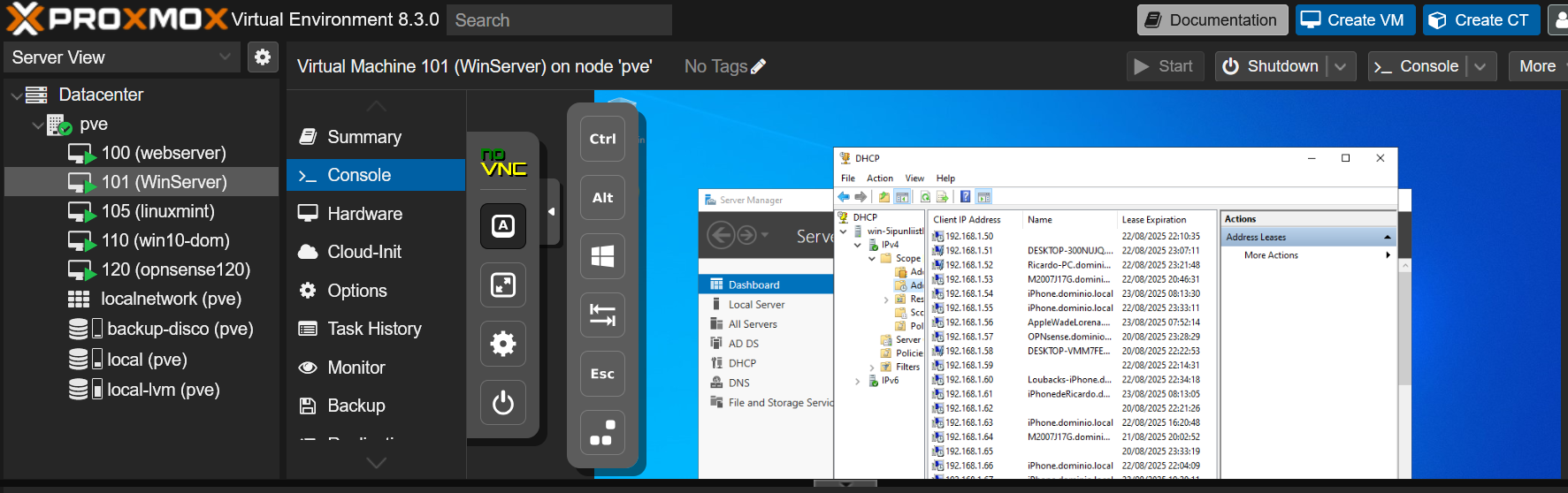Collapse the pve node
The height and width of the screenshot is (493, 1568).
37,125
